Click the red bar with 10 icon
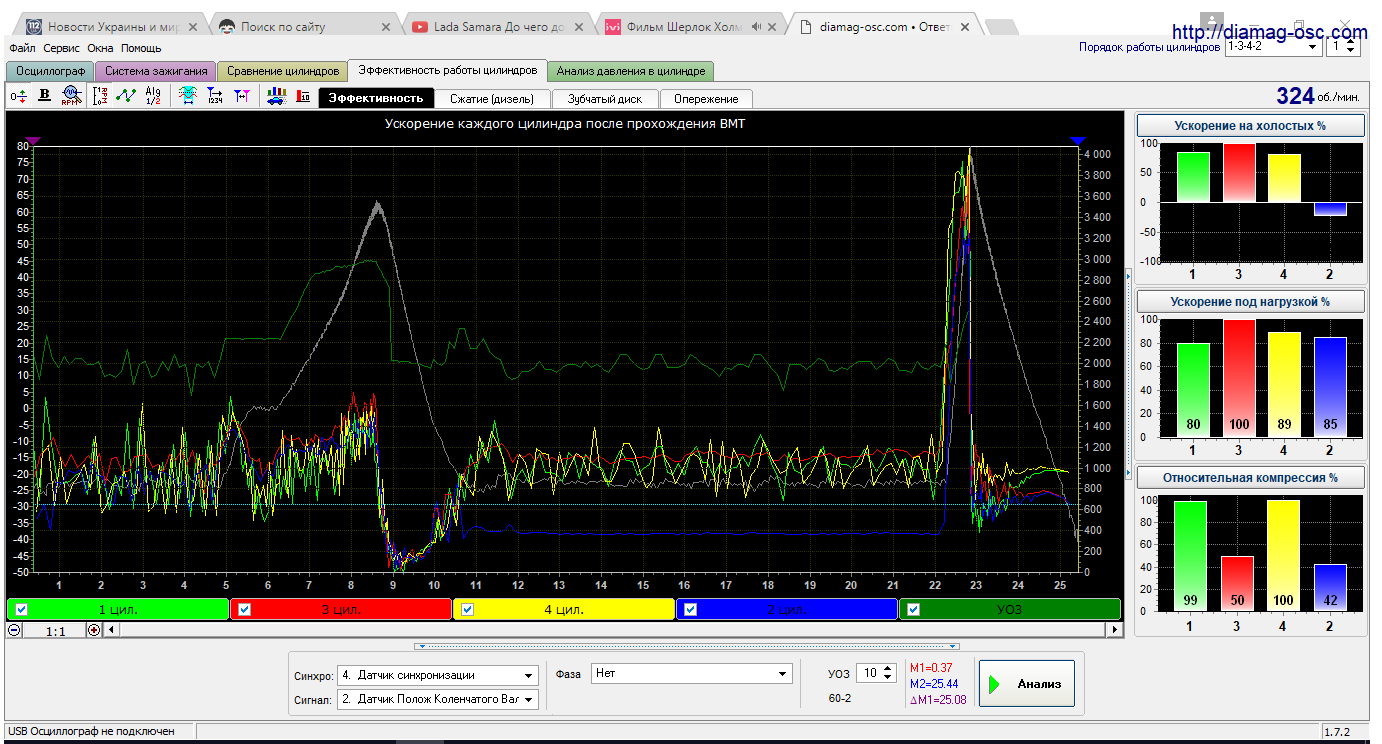 303,96
